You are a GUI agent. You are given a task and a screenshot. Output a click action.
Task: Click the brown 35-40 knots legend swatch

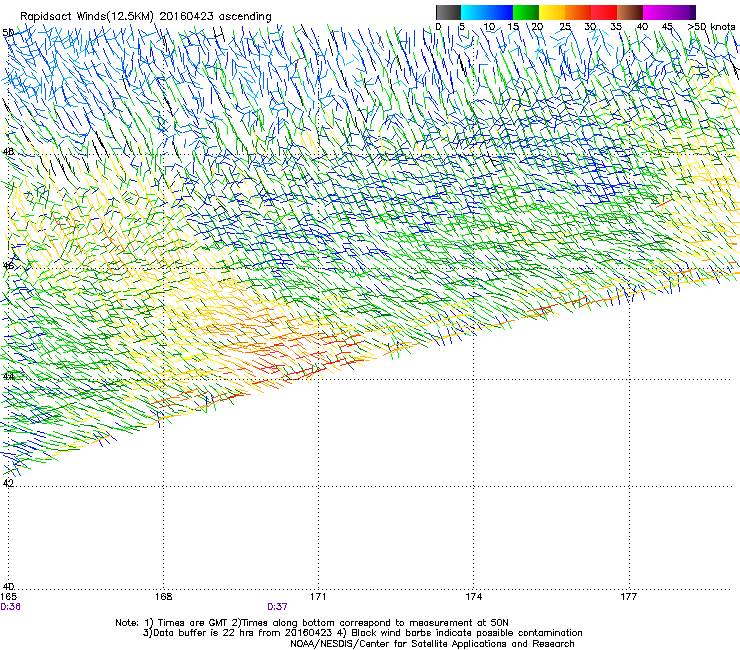coord(630,12)
